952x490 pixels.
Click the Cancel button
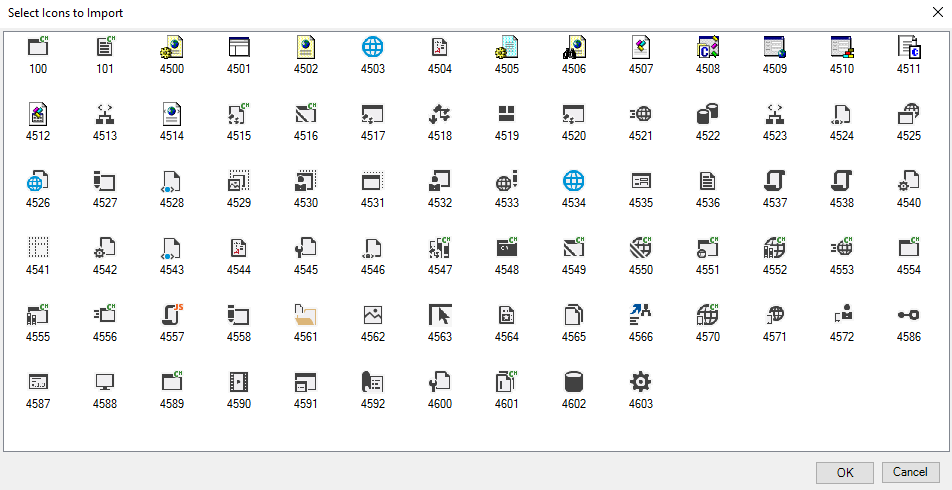point(910,472)
